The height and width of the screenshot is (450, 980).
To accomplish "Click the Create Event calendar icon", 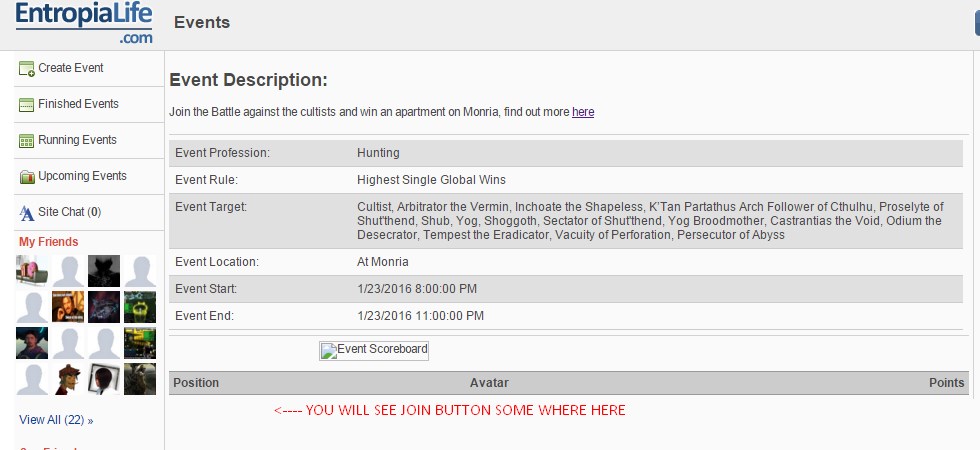I will [x=27, y=69].
